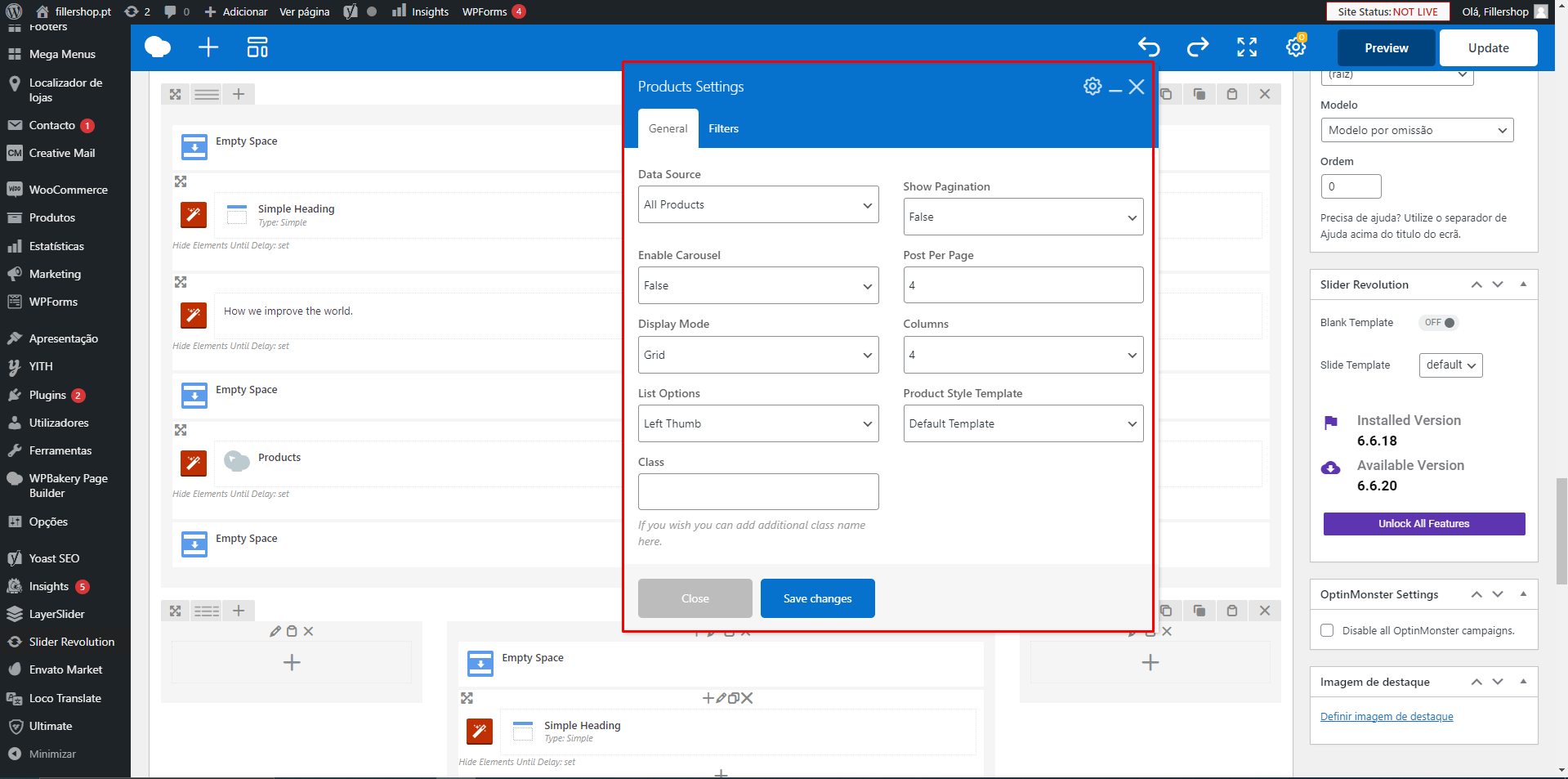1568x779 pixels.
Task: Click the edit pencil beside the Products element
Action: 194,463
